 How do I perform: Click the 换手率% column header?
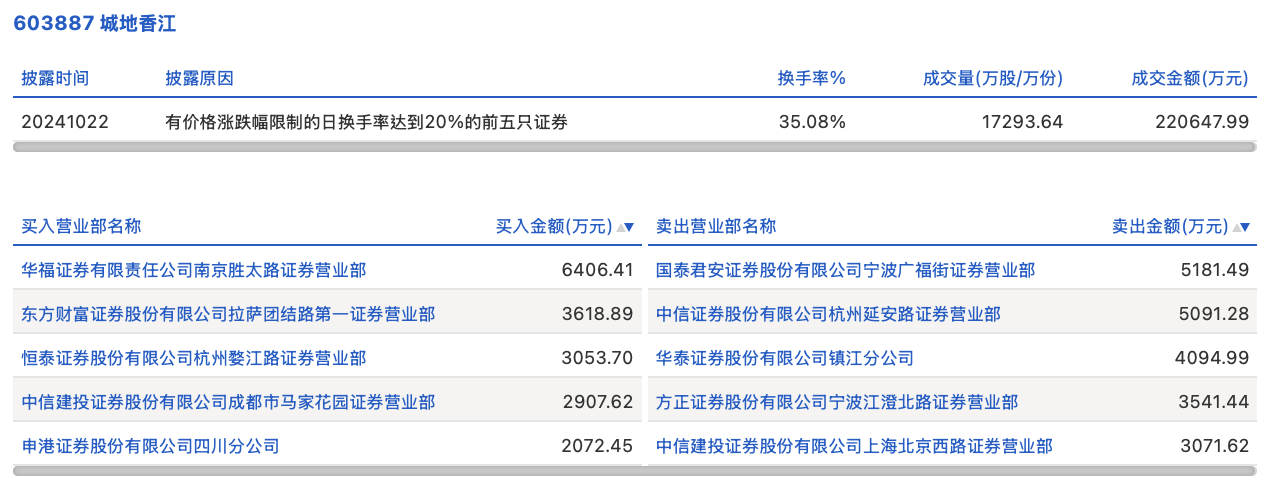[x=812, y=78]
